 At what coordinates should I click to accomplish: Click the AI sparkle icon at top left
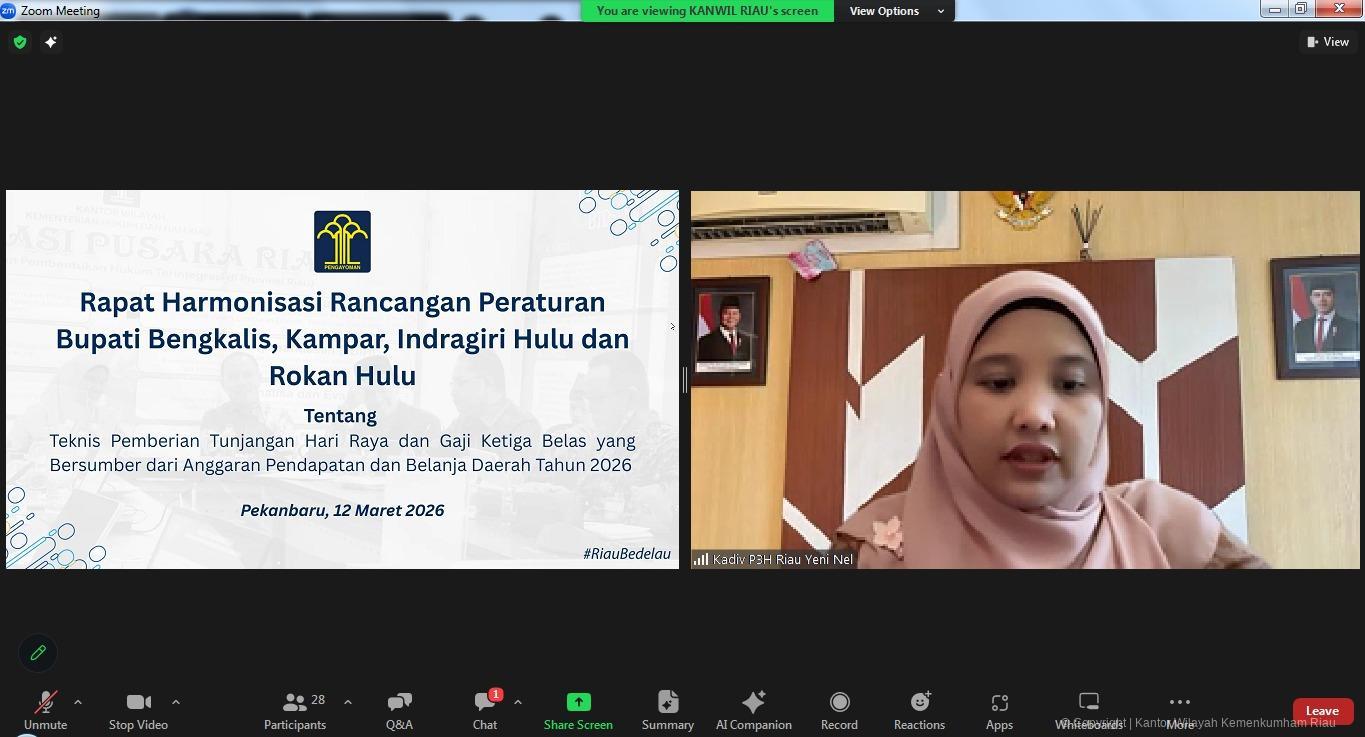(x=51, y=42)
